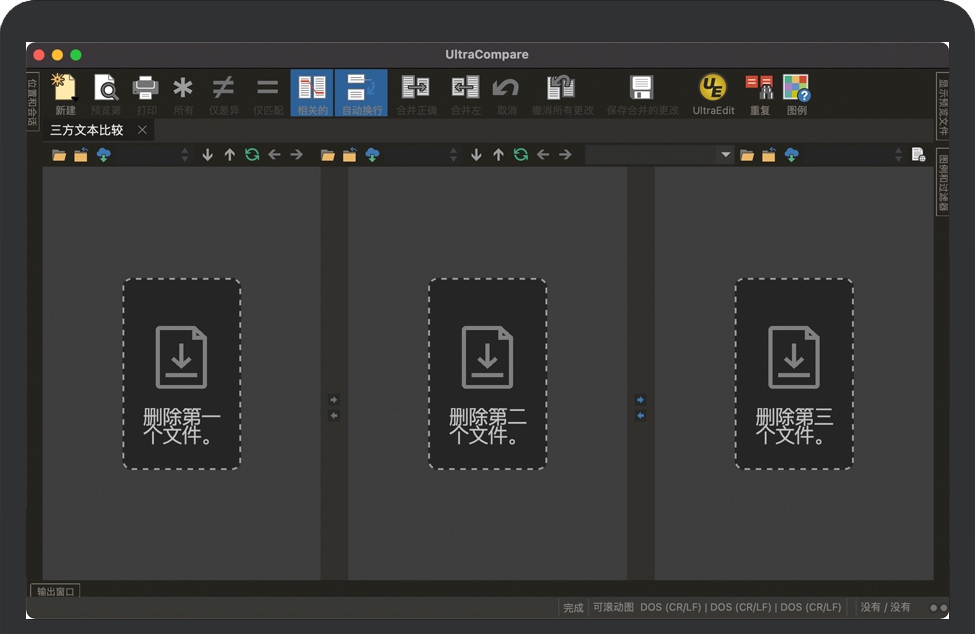Click the 删除第三个文件 drop zone
The width and height of the screenshot is (975, 634).
coord(794,374)
